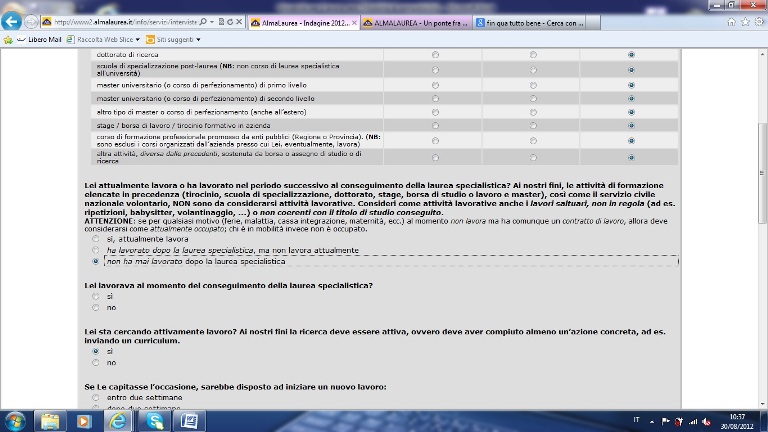Open Skype from the taskbar

pyautogui.click(x=153, y=420)
